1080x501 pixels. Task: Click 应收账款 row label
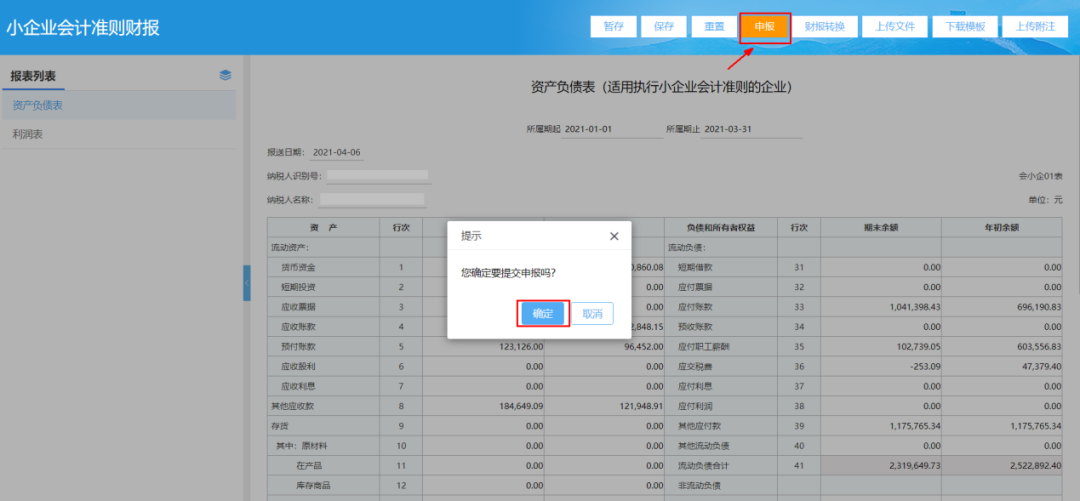click(x=298, y=327)
